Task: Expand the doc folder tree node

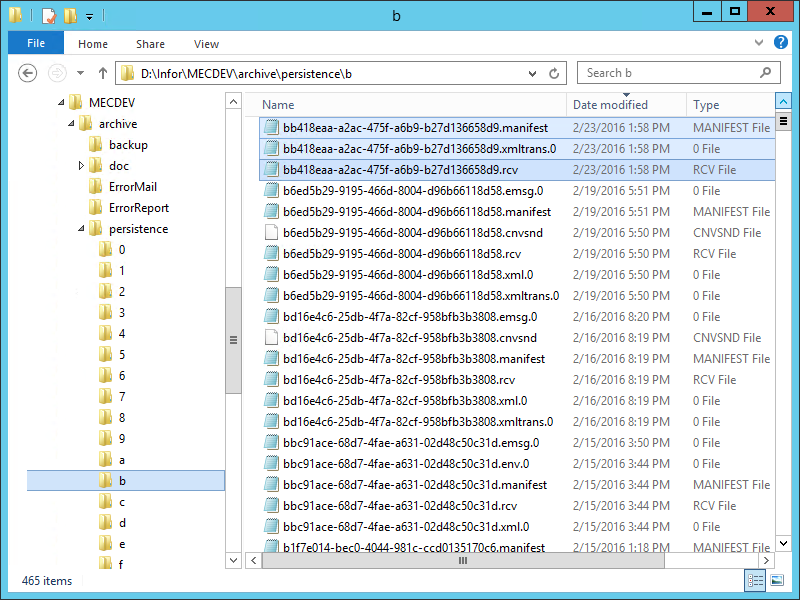Action: [x=81, y=166]
